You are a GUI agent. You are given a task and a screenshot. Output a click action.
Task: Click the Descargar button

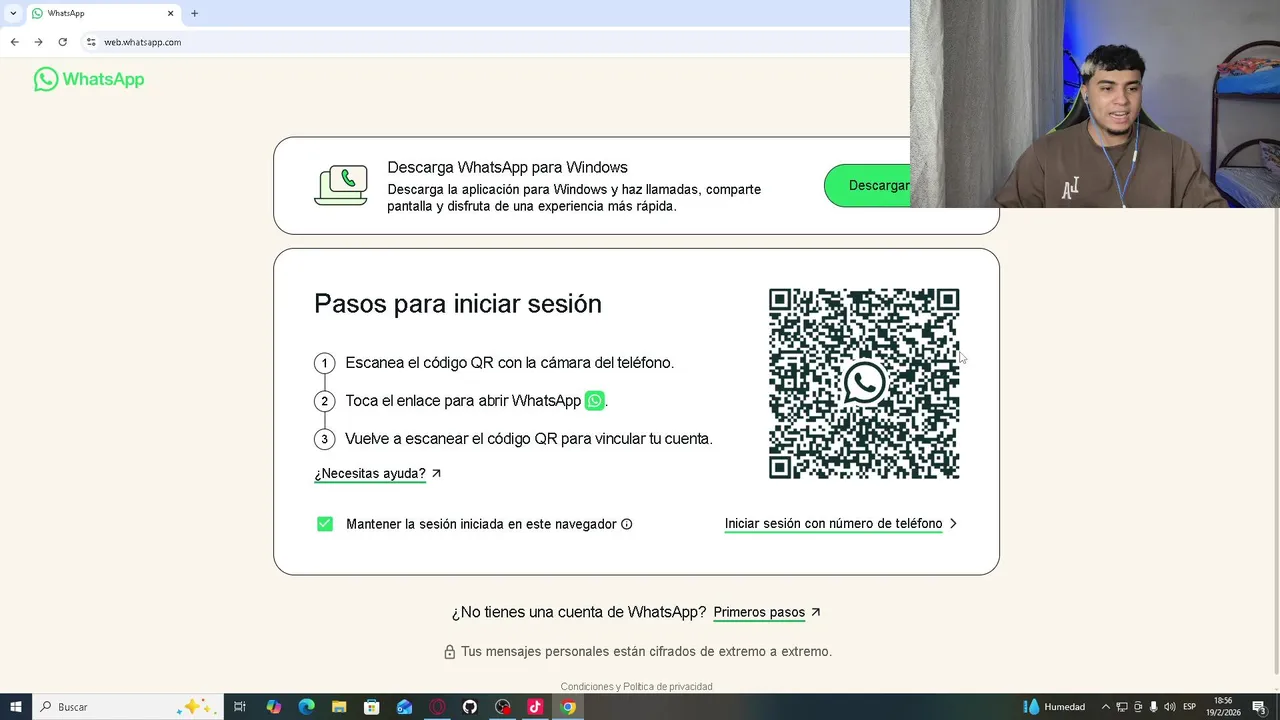868,186
